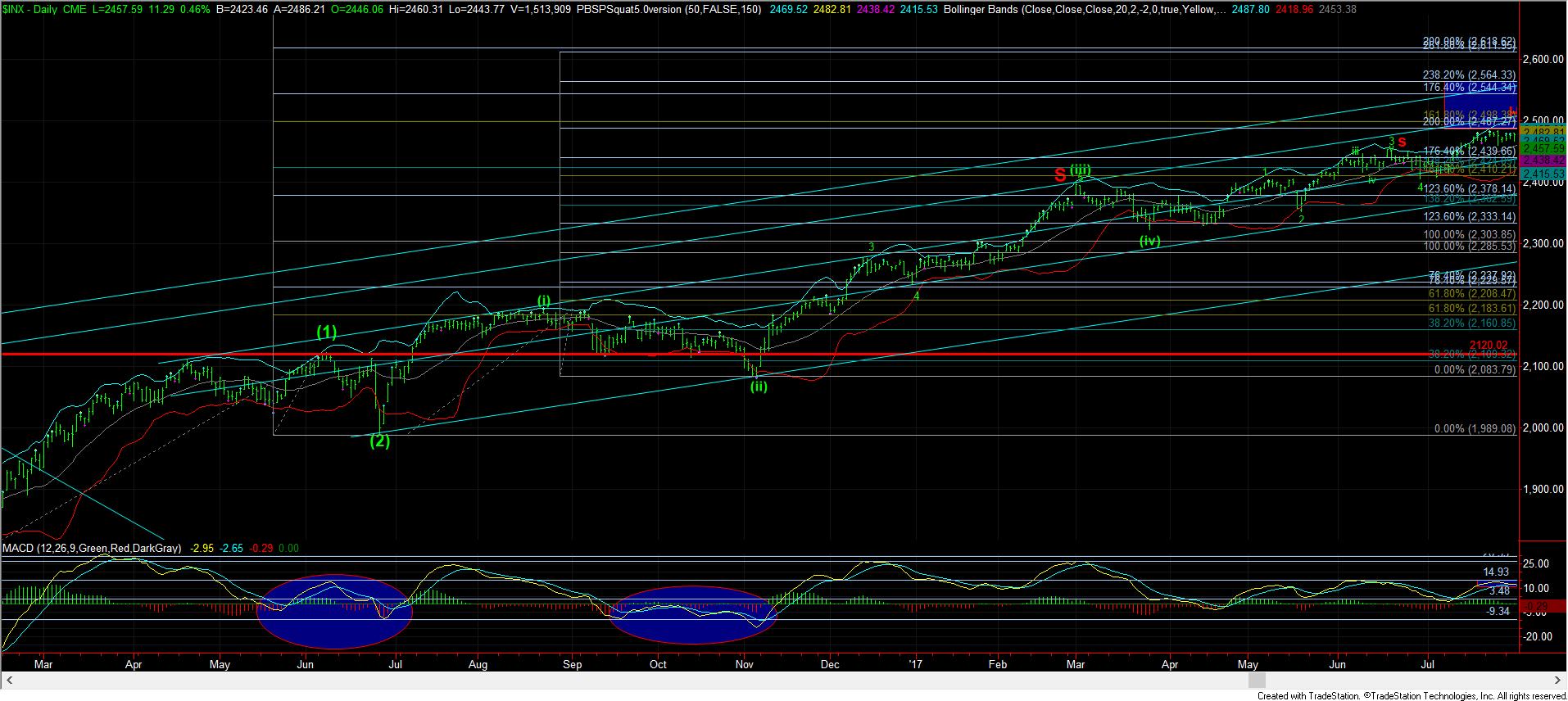Click the scrollbar right arrow
The width and height of the screenshot is (1568, 701).
click(x=1558, y=681)
